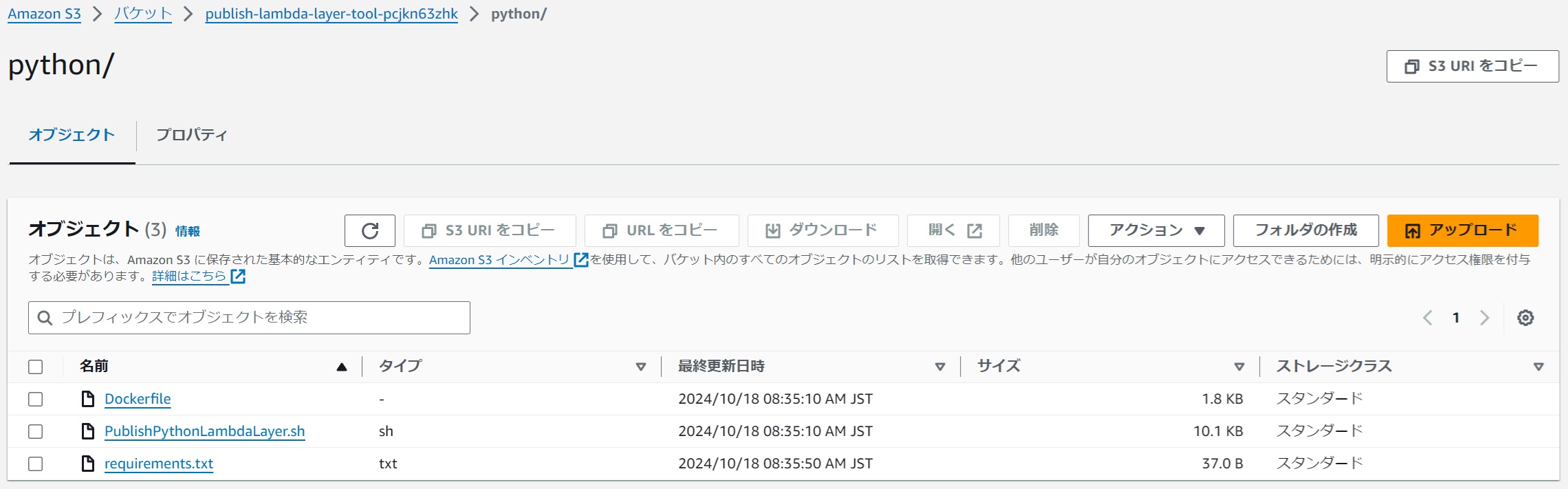Image resolution: width=1568 pixels, height=489 pixels.
Task: Select the PublishPythonLambdaLayer.sh row checkbox
Action: 36,431
